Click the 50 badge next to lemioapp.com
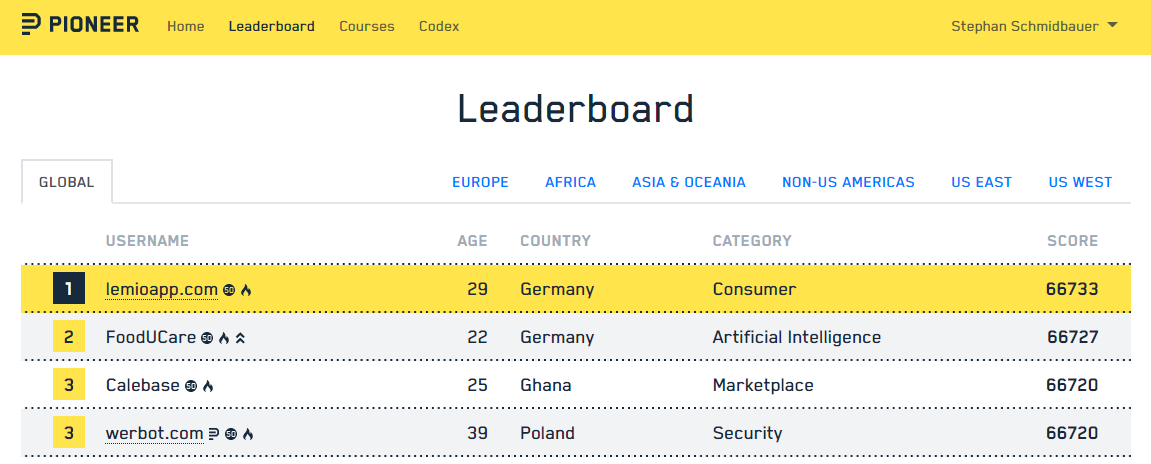The height and width of the screenshot is (464, 1151). (229, 290)
